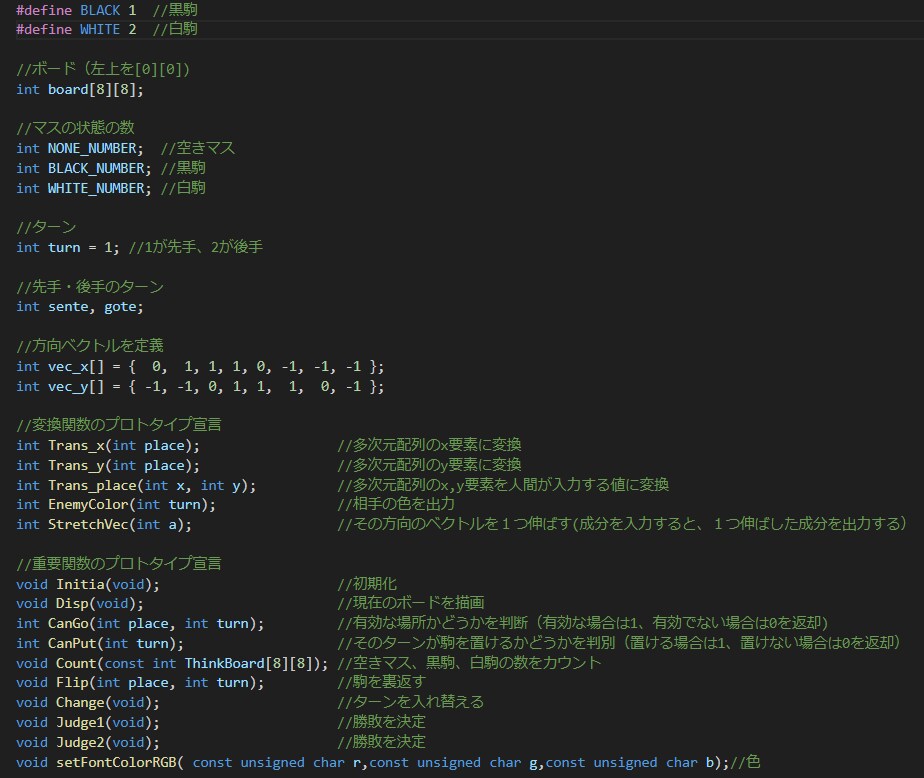Click the vec_x array declaration
The image size is (924, 778).
coord(70,366)
